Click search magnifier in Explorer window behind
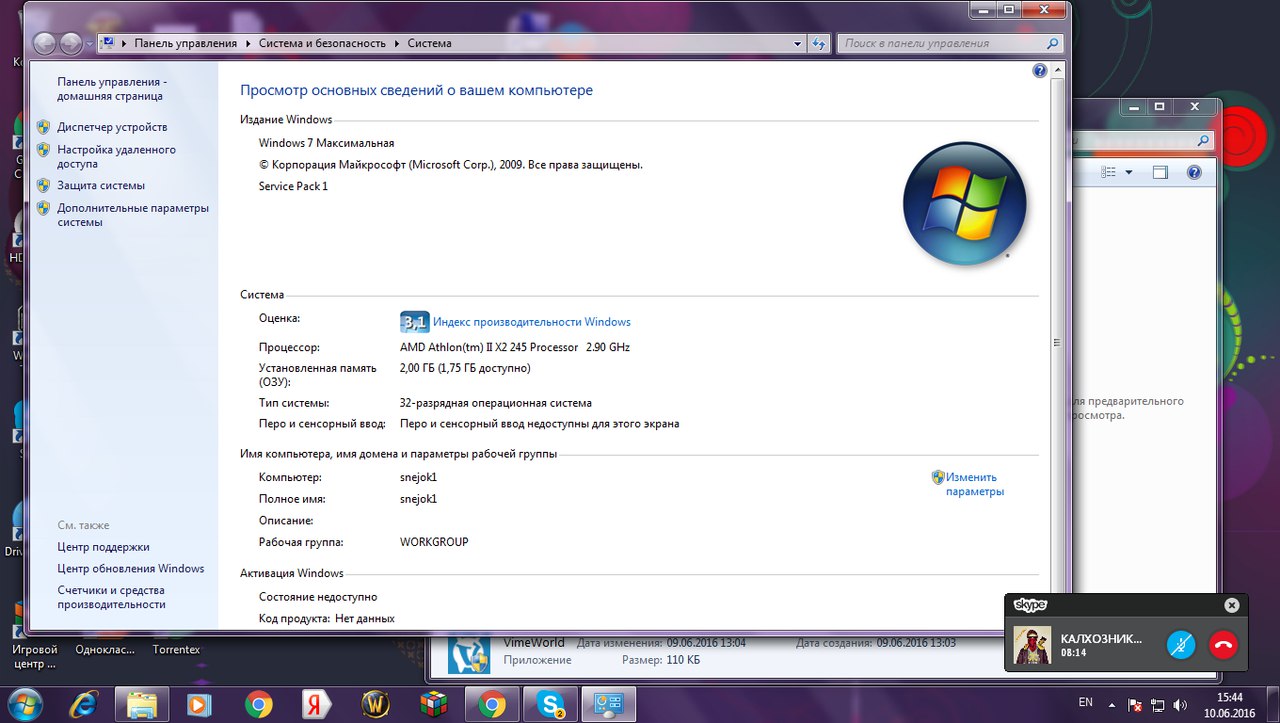1280x723 pixels. [x=1204, y=141]
